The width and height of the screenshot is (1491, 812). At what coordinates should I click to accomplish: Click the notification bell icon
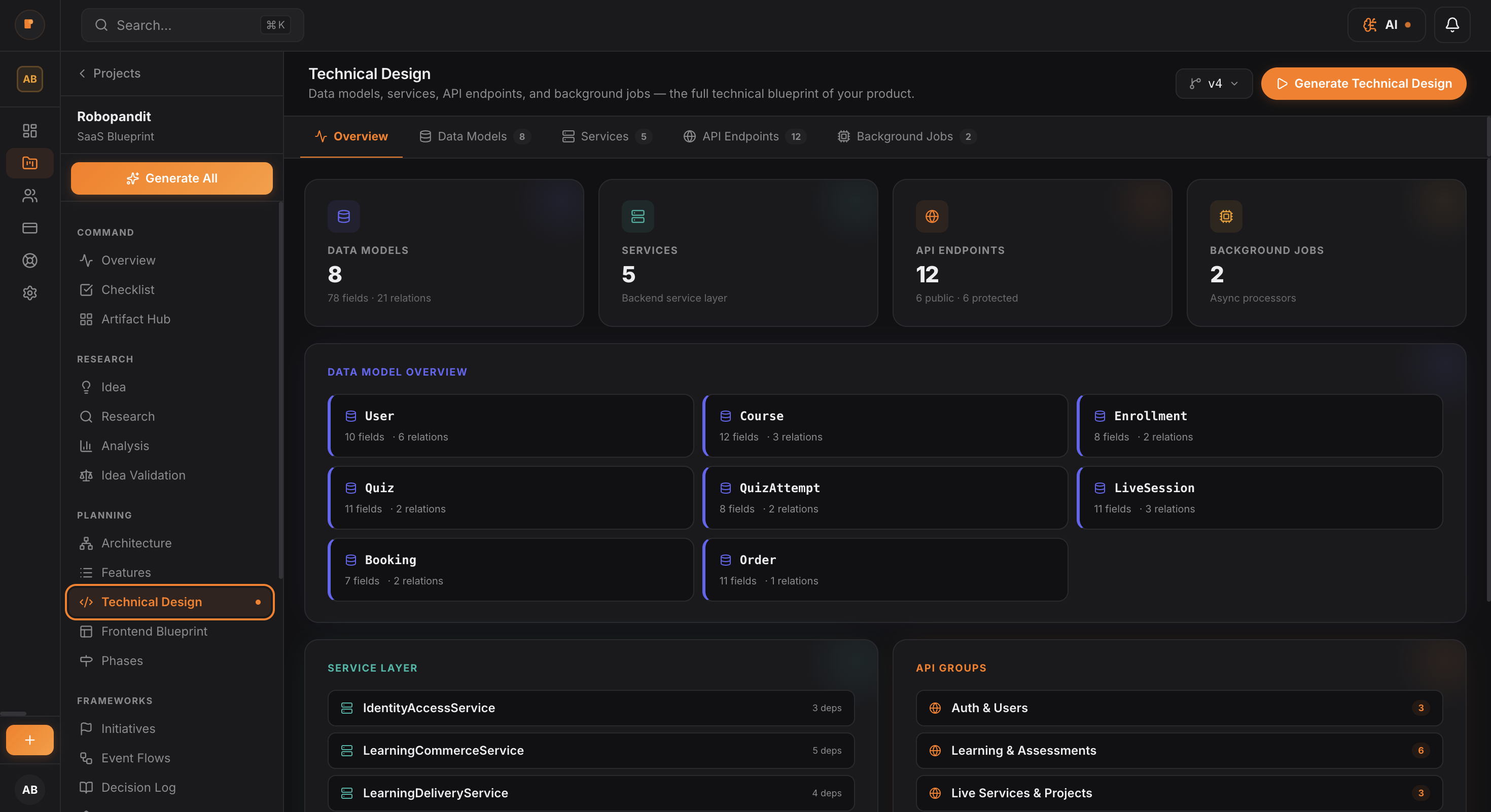[x=1452, y=25]
